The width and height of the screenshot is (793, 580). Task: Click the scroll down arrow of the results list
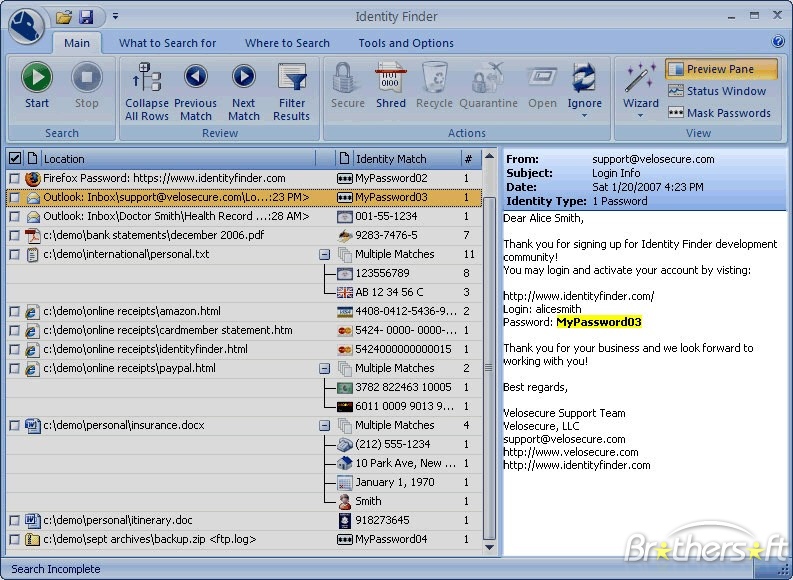pos(489,548)
